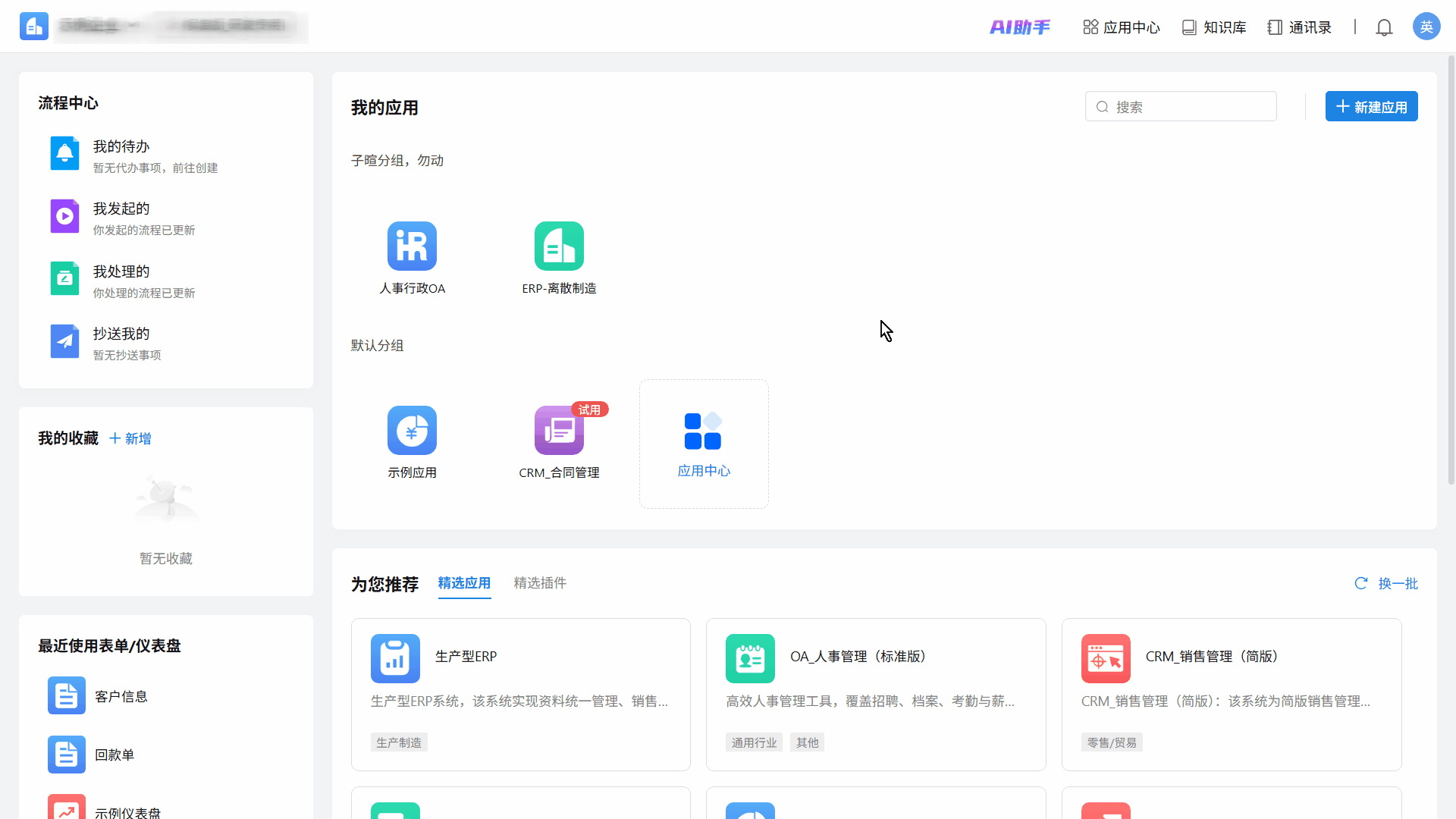This screenshot has height=819, width=1456.
Task: Click the 抄送我的 paper plane icon
Action: pyautogui.click(x=64, y=341)
